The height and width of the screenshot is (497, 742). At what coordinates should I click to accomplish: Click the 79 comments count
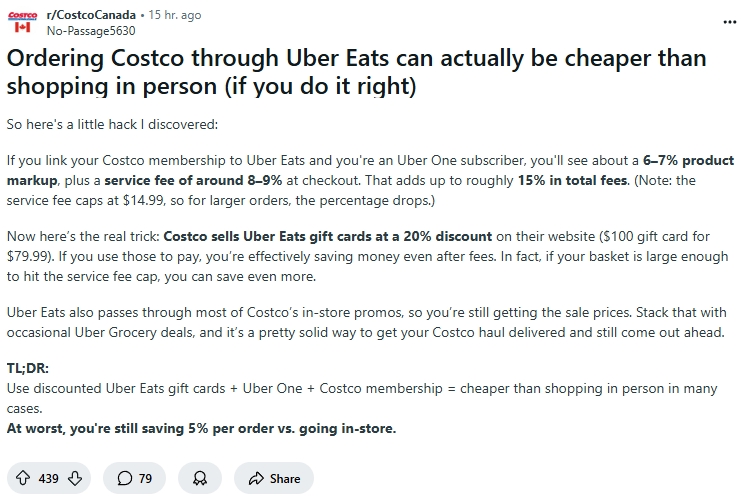[x=145, y=479]
